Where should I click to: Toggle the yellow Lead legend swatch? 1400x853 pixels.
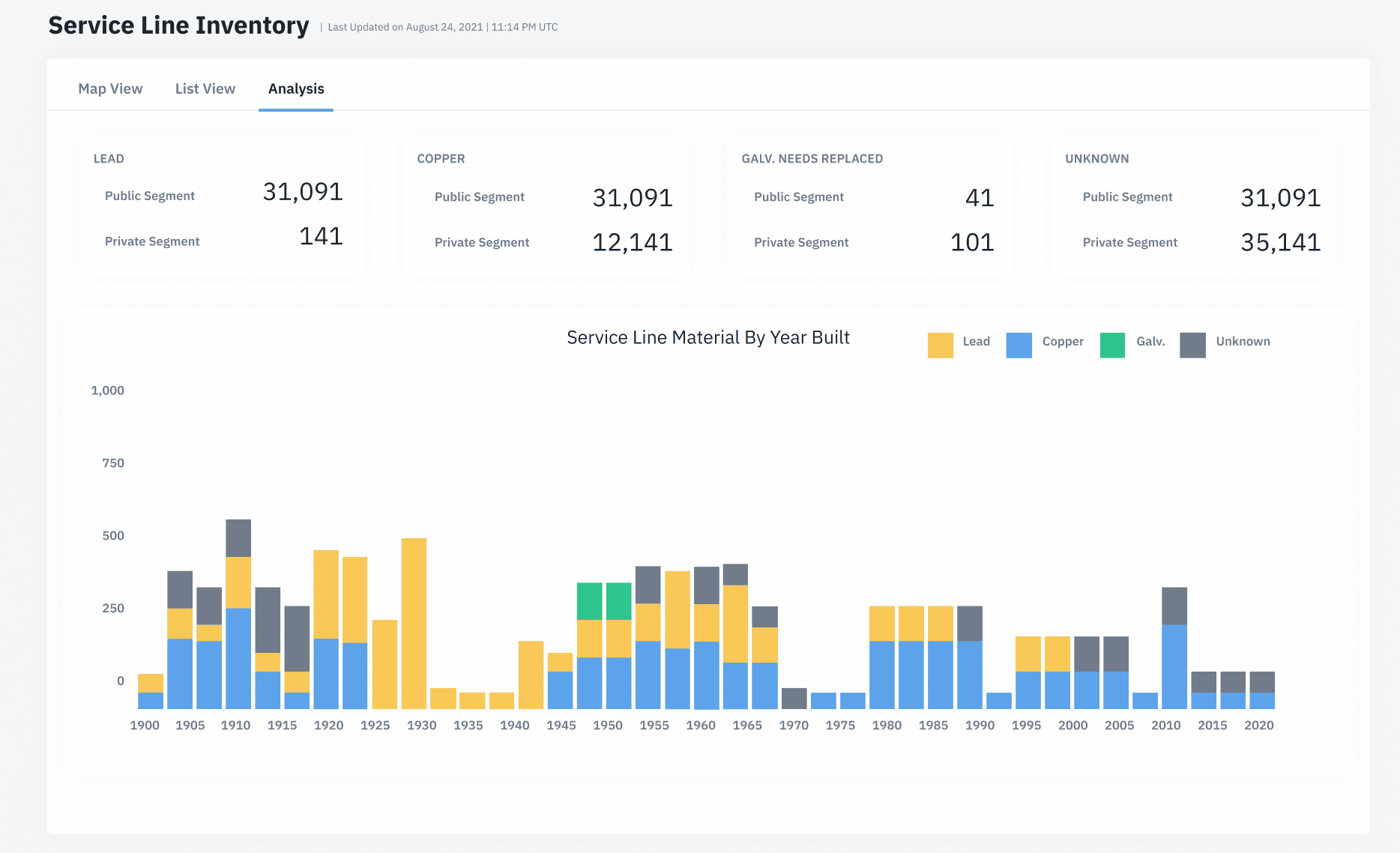[940, 345]
